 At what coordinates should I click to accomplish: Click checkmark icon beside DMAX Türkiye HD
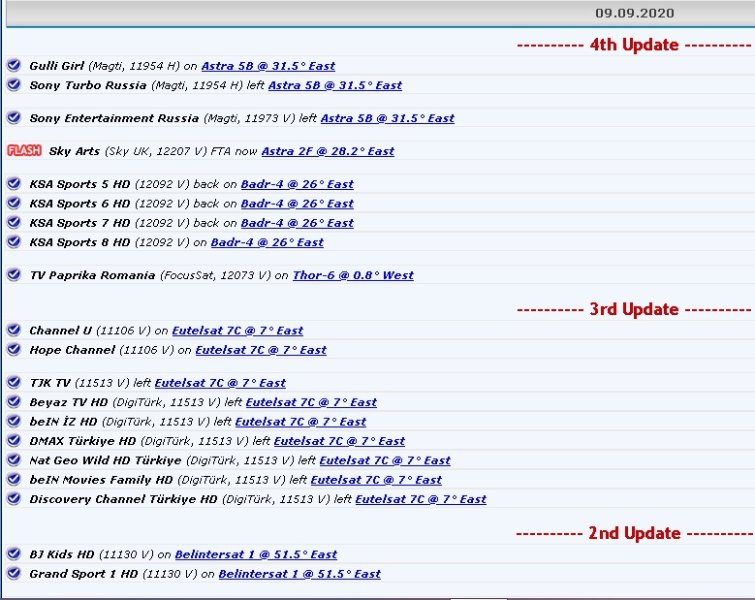14,440
